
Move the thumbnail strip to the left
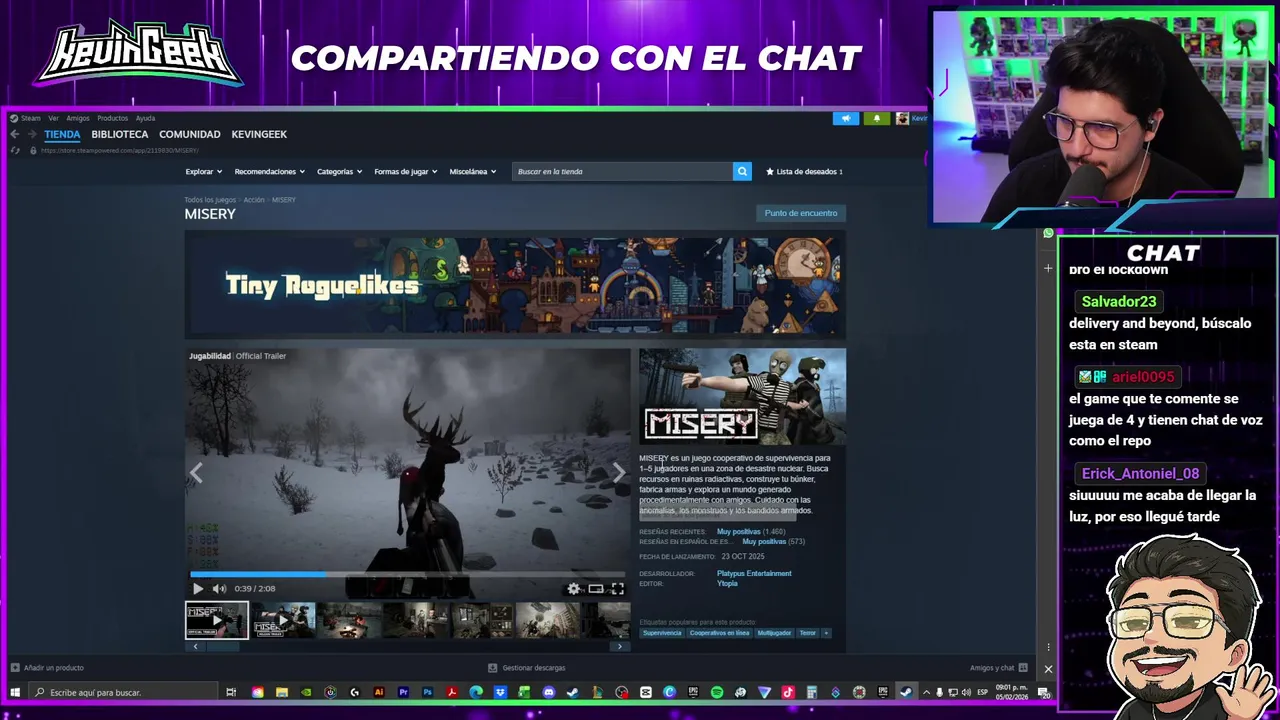point(195,646)
